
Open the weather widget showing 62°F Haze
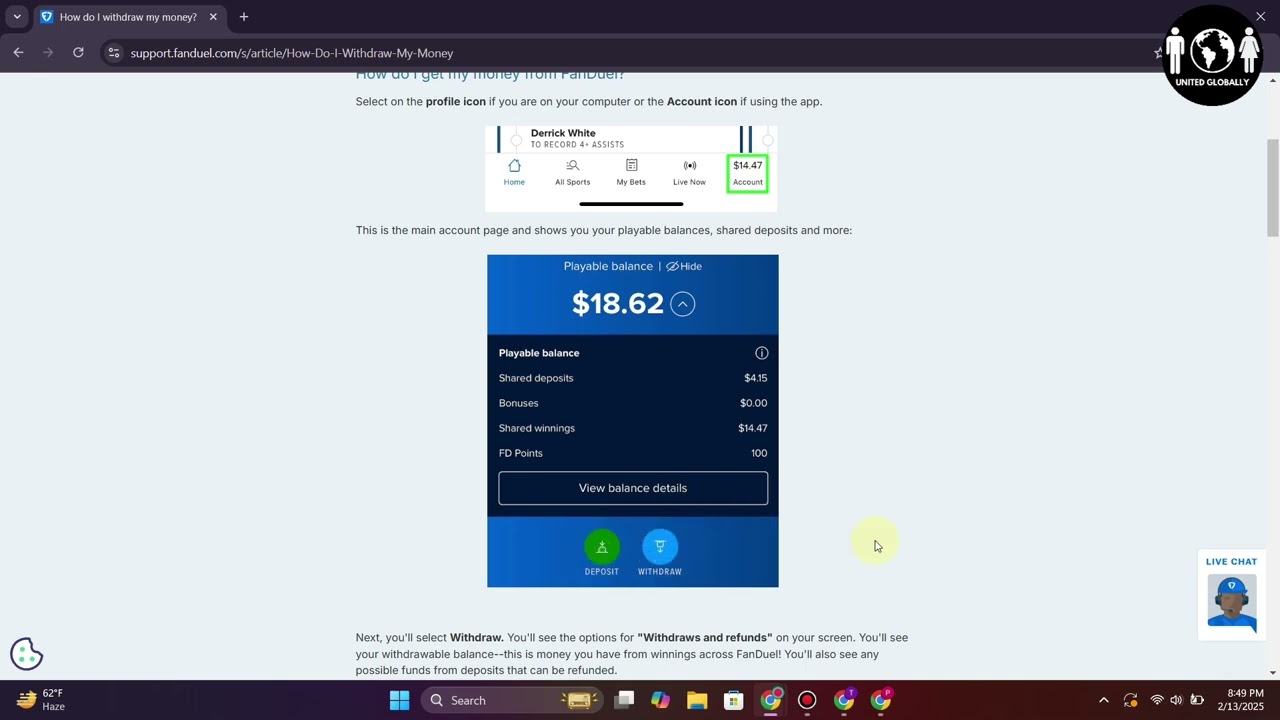click(42, 700)
